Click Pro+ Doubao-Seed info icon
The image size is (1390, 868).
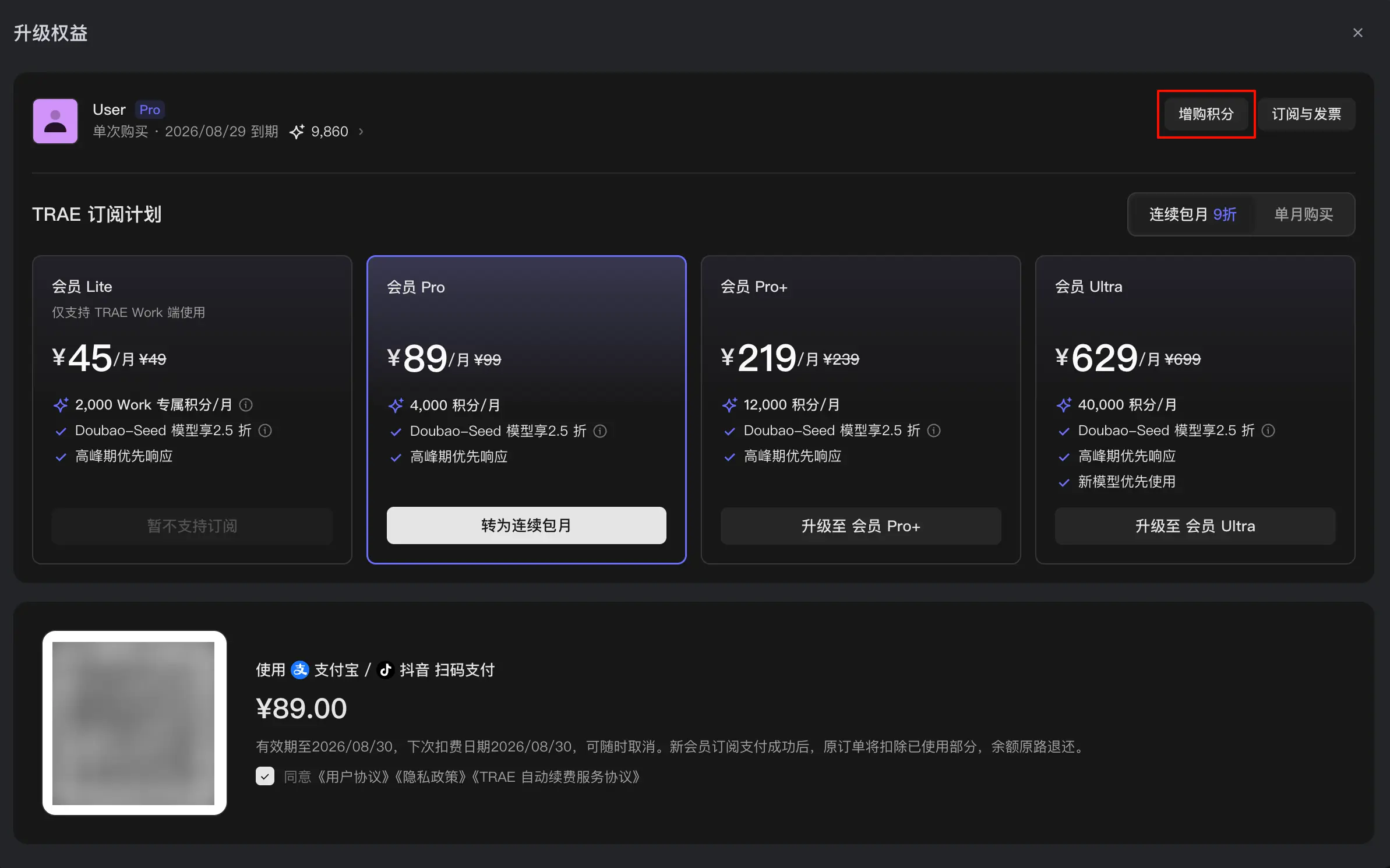pos(934,431)
